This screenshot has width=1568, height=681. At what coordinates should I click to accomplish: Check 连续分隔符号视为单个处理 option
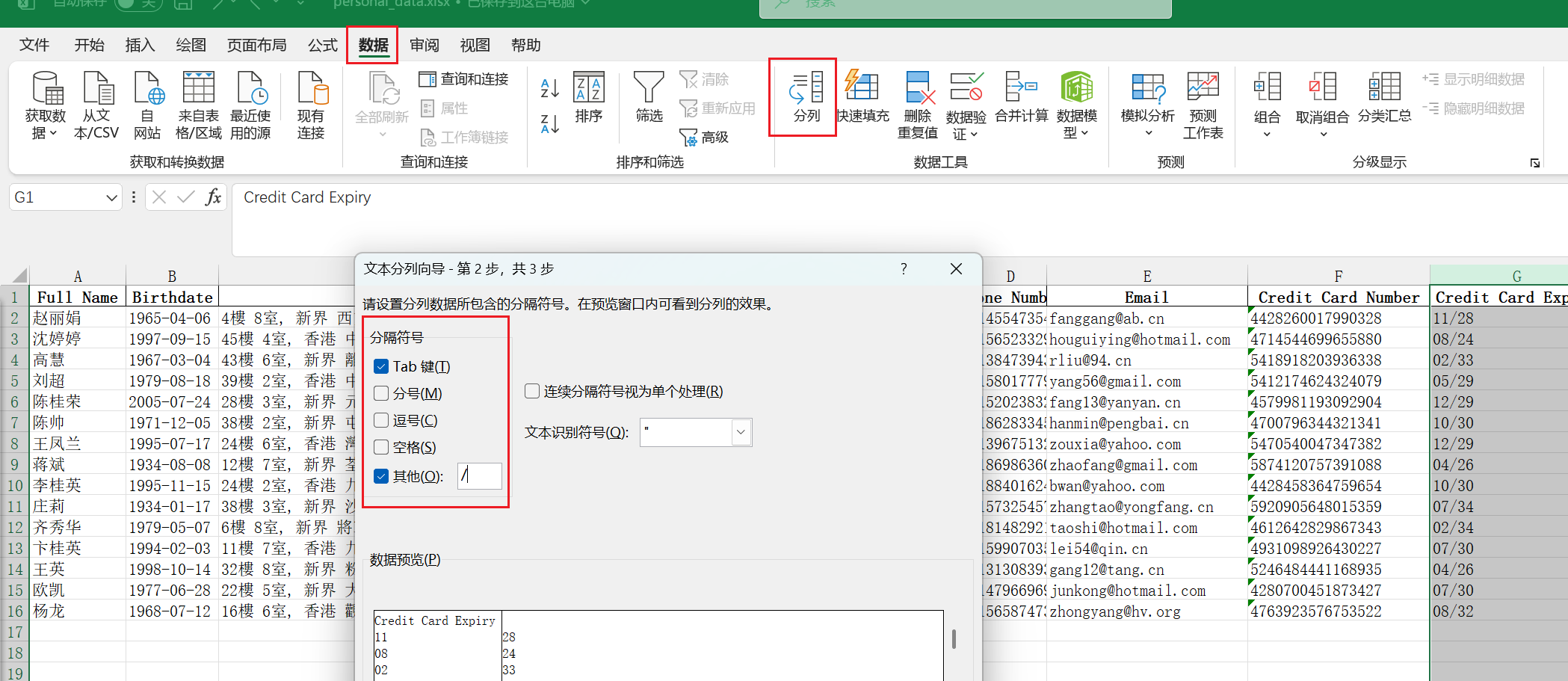click(x=532, y=391)
